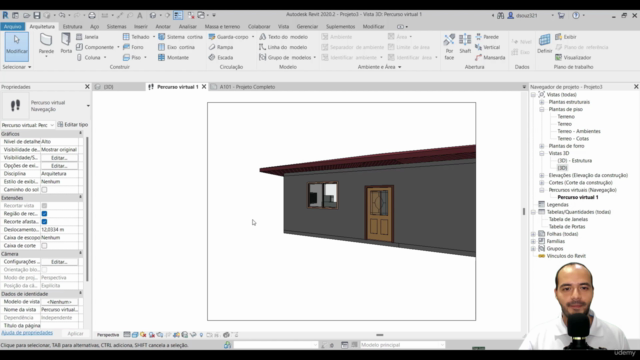
Task: Open Grupo de modelos tool
Action: click(x=285, y=58)
